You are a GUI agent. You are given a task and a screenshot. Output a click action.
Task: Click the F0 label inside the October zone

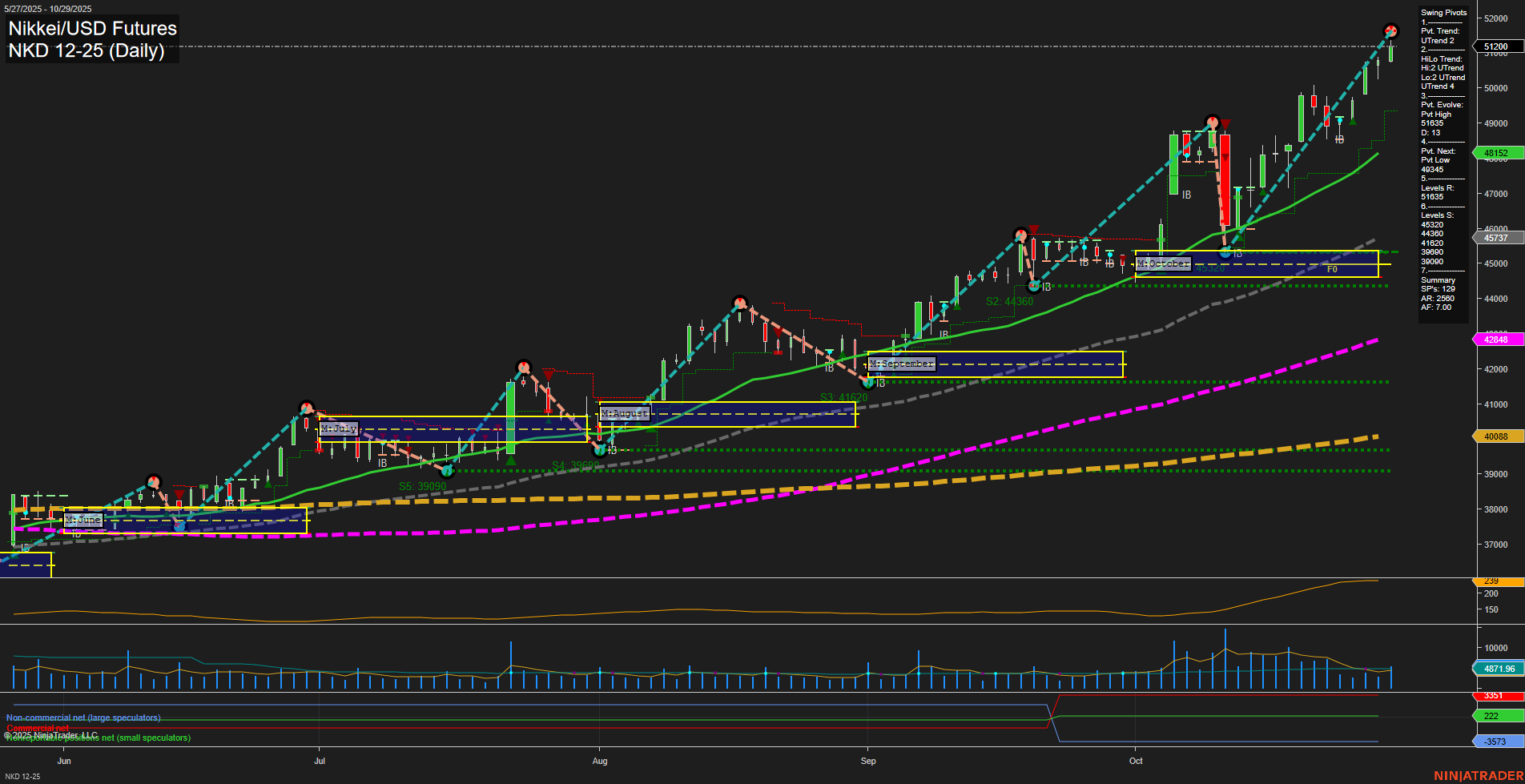pos(1332,269)
